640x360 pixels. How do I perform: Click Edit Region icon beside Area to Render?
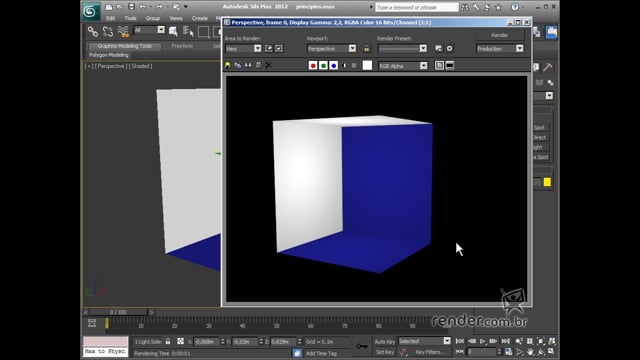click(x=269, y=49)
